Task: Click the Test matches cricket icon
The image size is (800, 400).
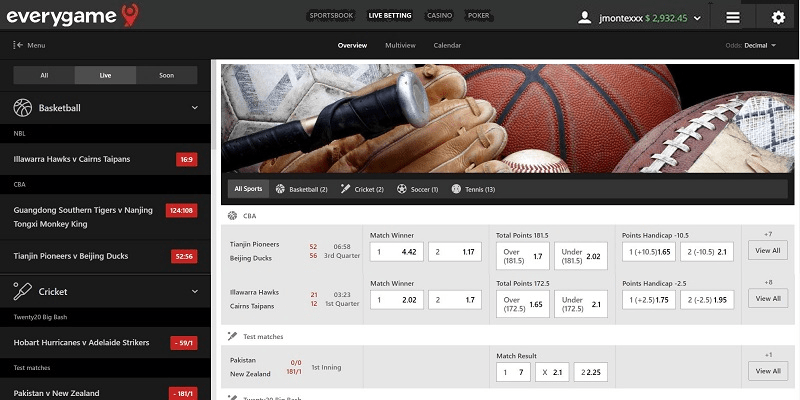Action: pyautogui.click(x=232, y=336)
